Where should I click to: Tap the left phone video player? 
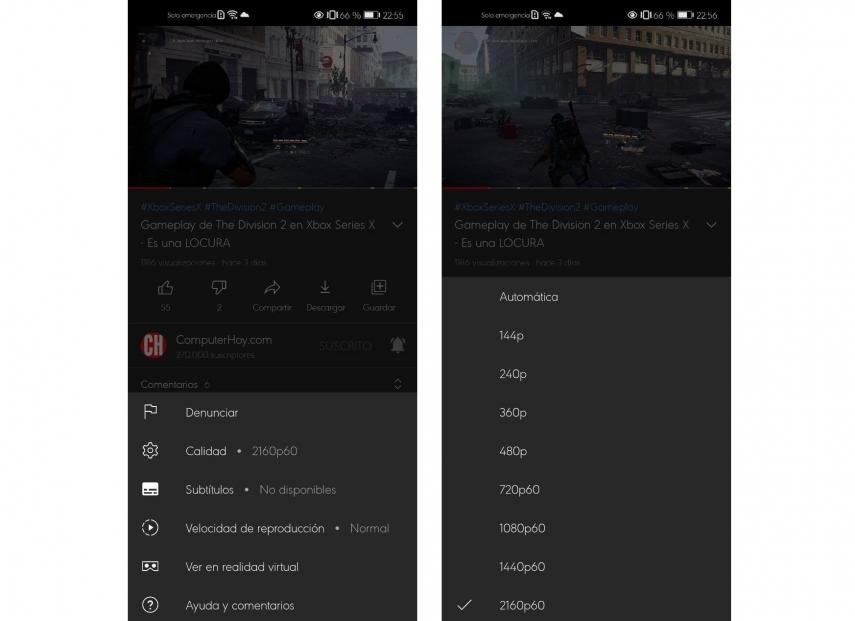(272, 106)
